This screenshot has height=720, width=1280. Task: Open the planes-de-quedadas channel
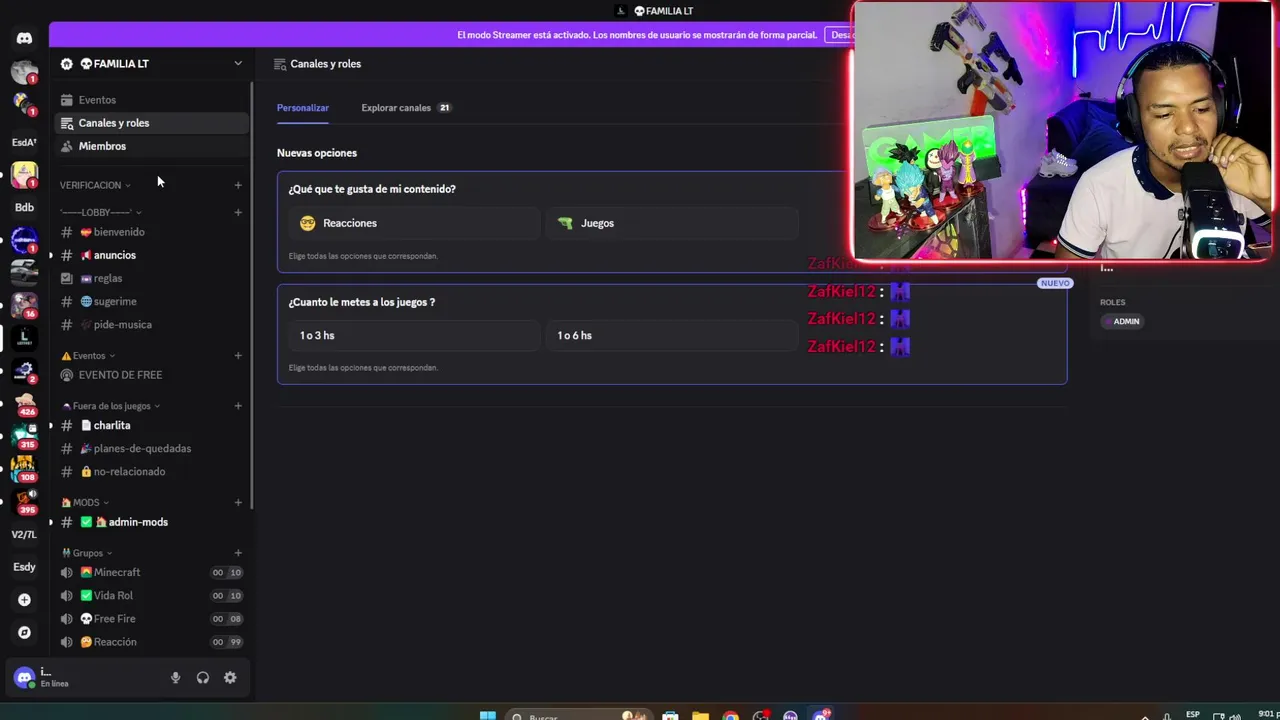(x=150, y=448)
